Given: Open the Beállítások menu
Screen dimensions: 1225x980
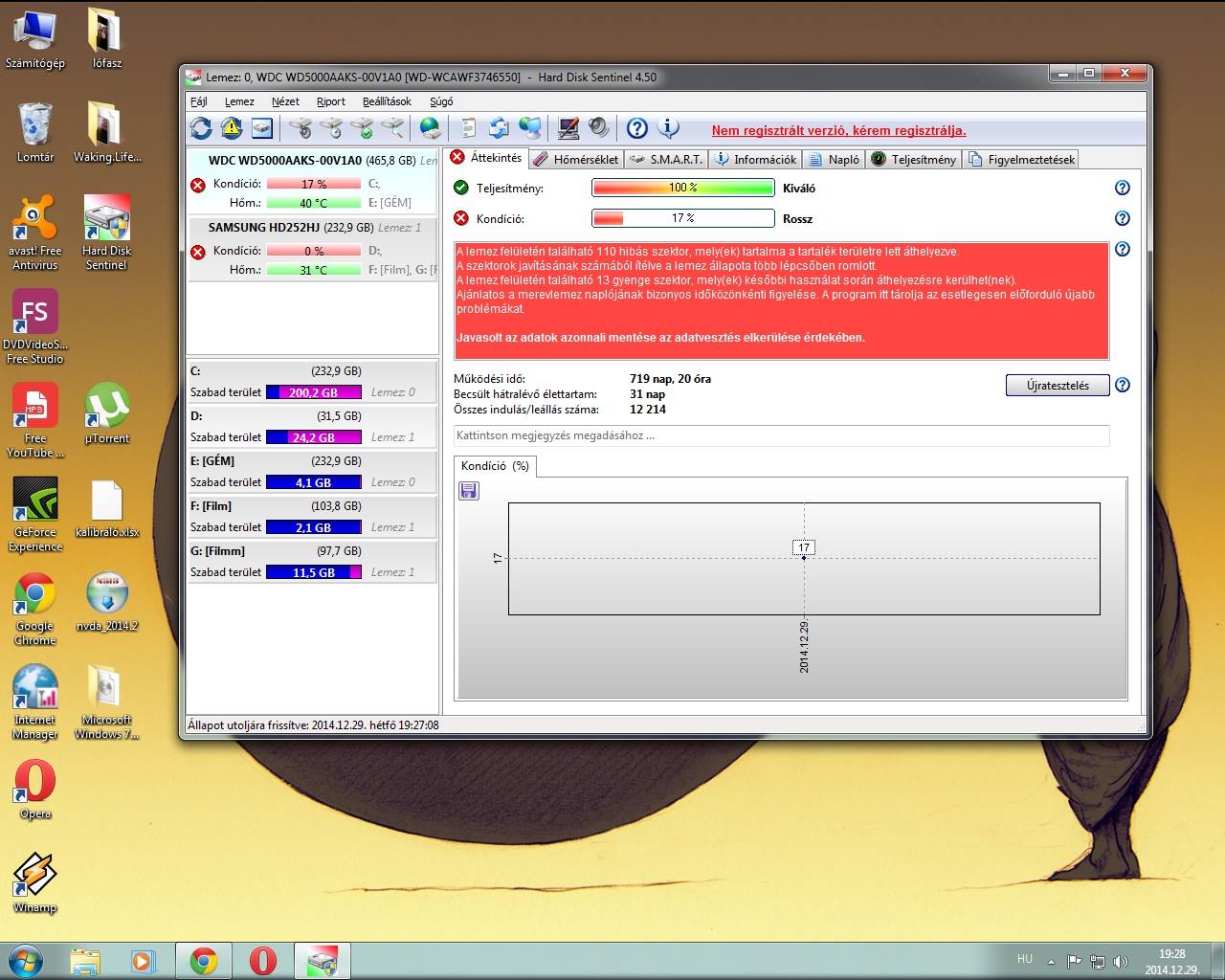Looking at the screenshot, I should point(387,101).
